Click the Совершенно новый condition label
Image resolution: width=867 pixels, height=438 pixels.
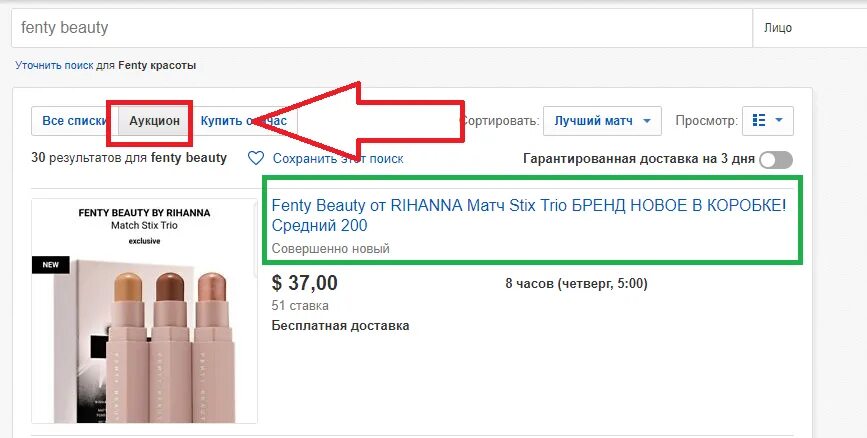coord(331,249)
